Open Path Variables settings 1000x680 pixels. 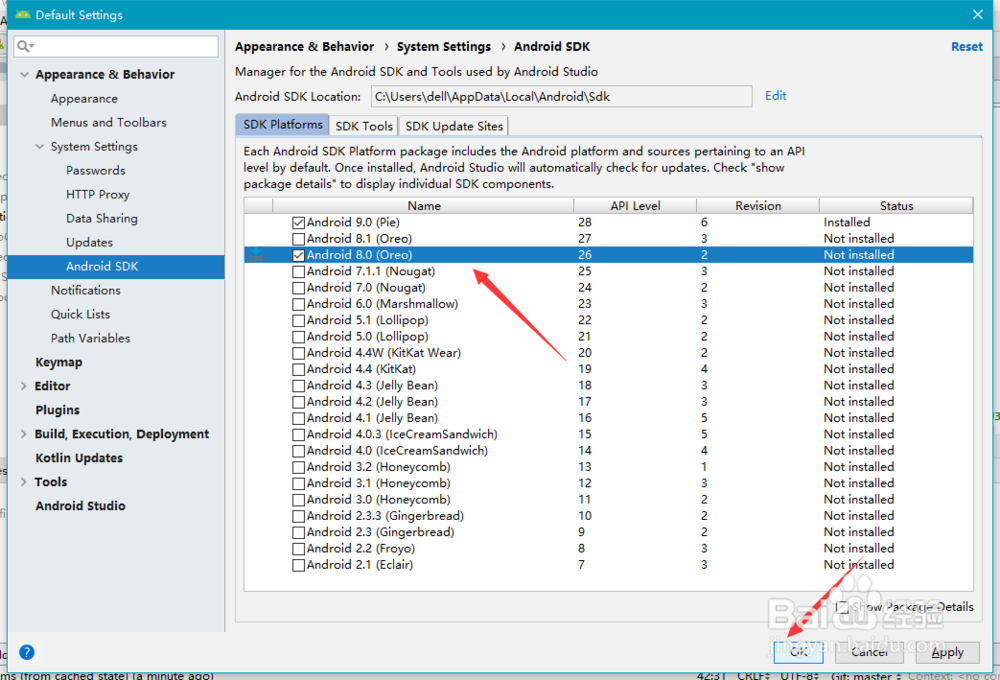tap(91, 338)
